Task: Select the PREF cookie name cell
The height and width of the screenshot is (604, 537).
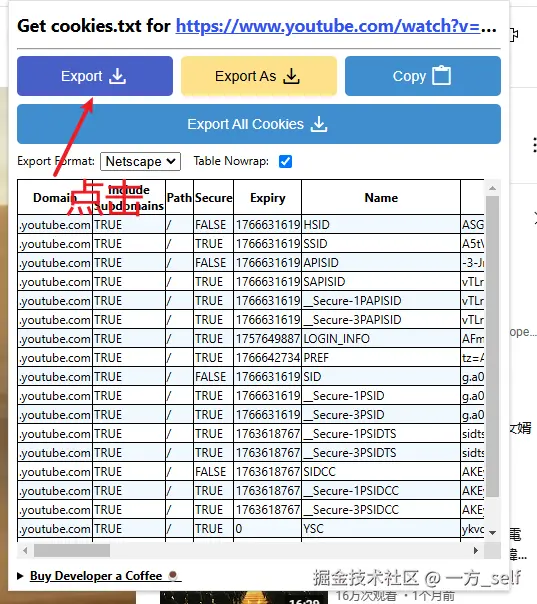Action: 381,358
